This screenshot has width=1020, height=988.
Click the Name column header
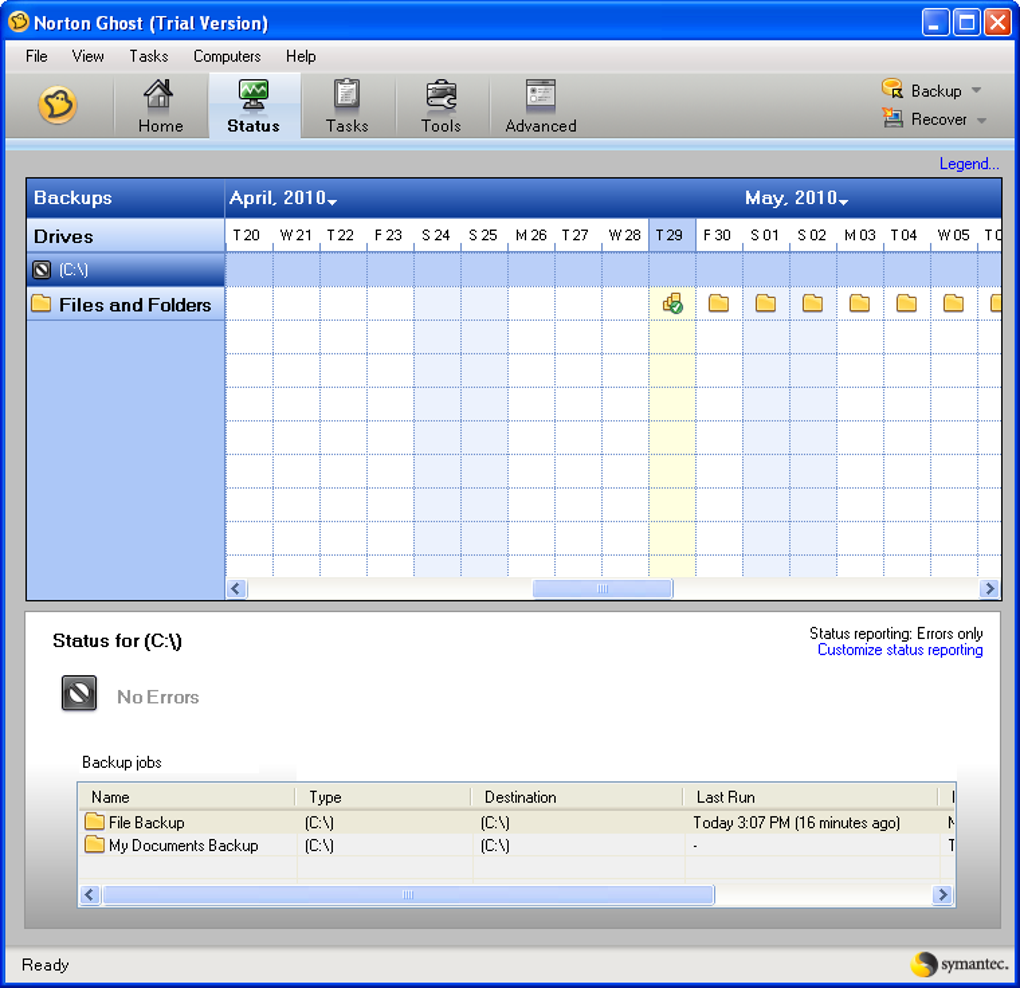[187, 797]
